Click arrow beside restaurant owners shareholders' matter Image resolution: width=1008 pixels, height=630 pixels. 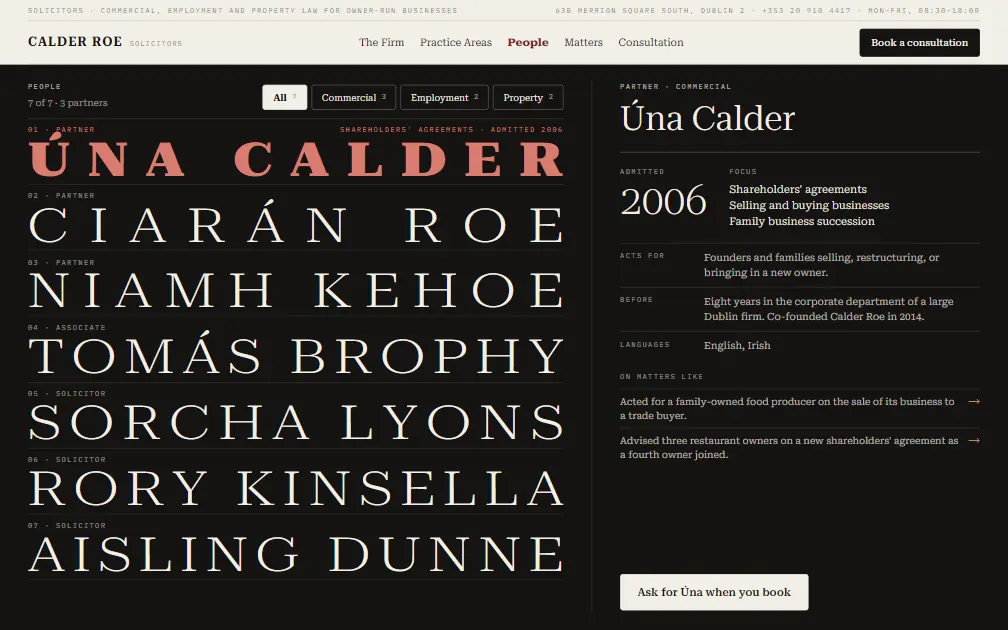click(x=974, y=440)
